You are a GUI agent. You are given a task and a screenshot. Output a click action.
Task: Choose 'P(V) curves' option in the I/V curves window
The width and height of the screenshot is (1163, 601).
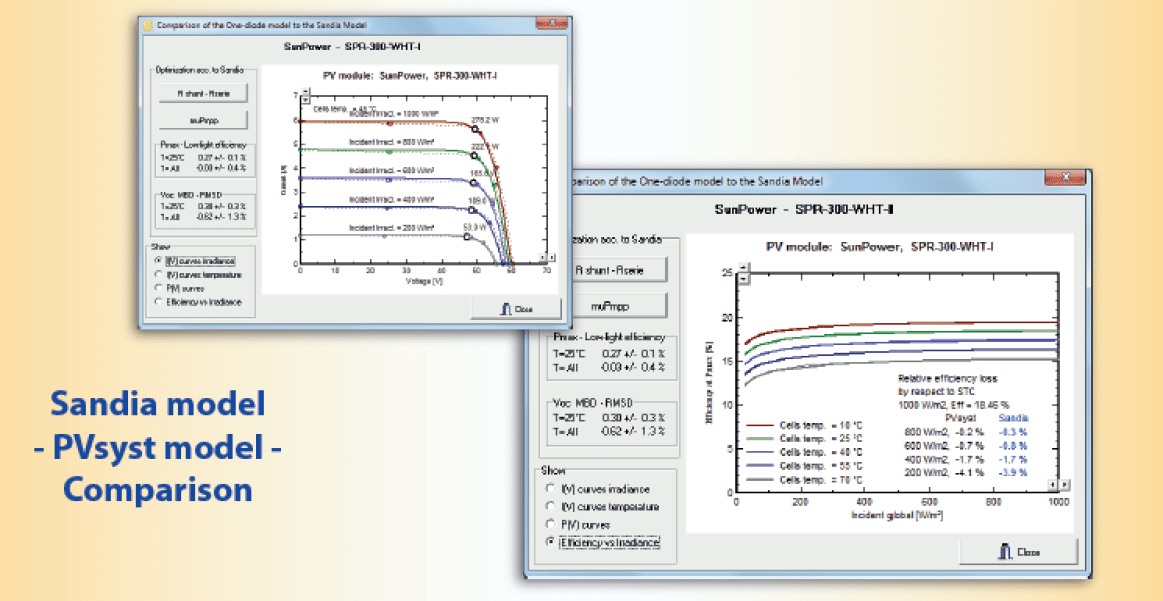coord(160,288)
